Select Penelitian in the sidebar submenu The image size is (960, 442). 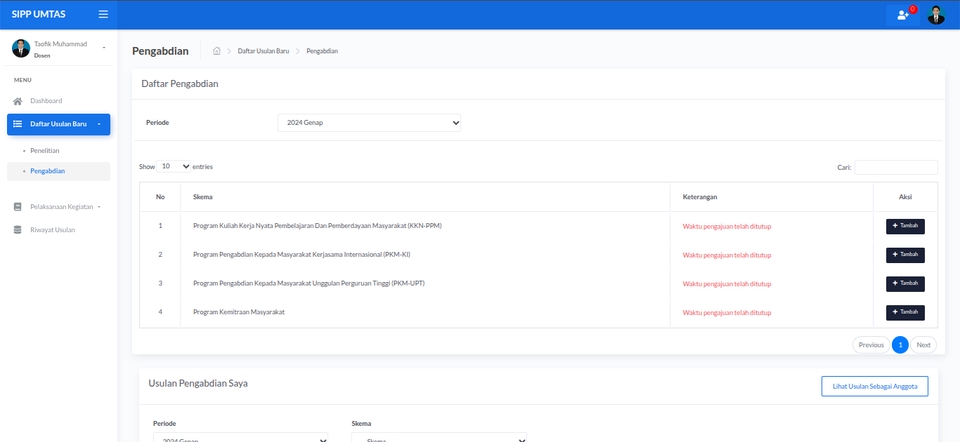coord(45,151)
